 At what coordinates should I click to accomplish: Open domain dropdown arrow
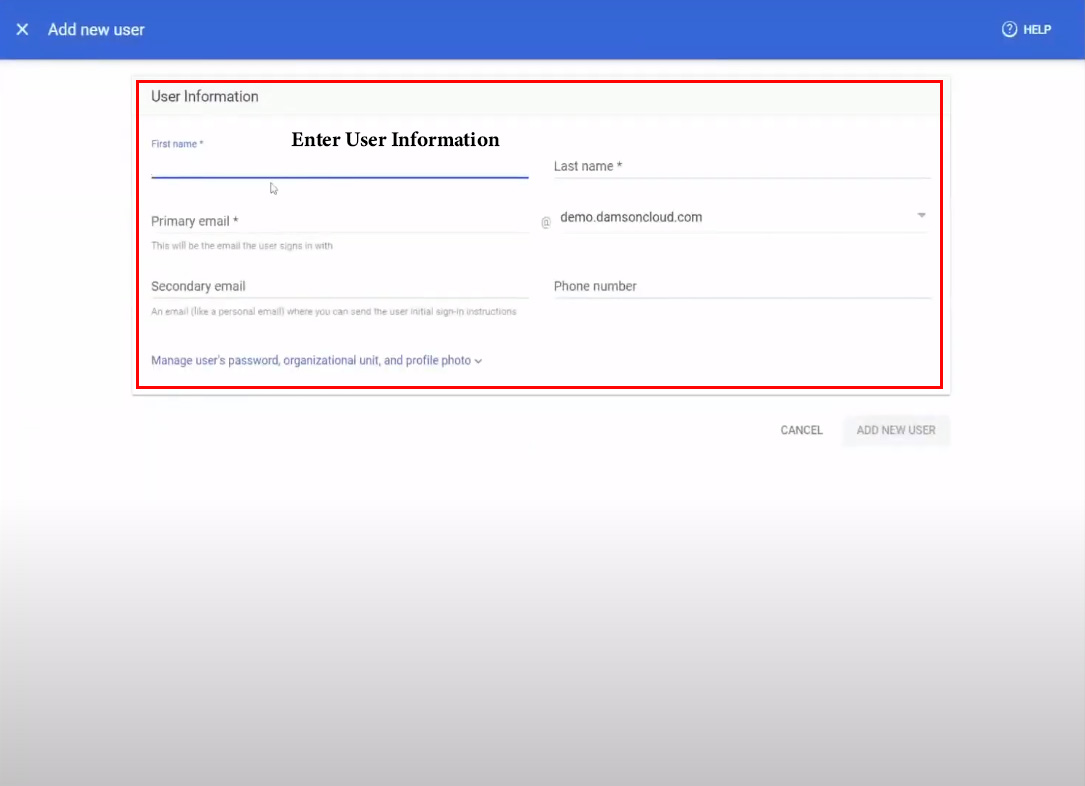921,216
